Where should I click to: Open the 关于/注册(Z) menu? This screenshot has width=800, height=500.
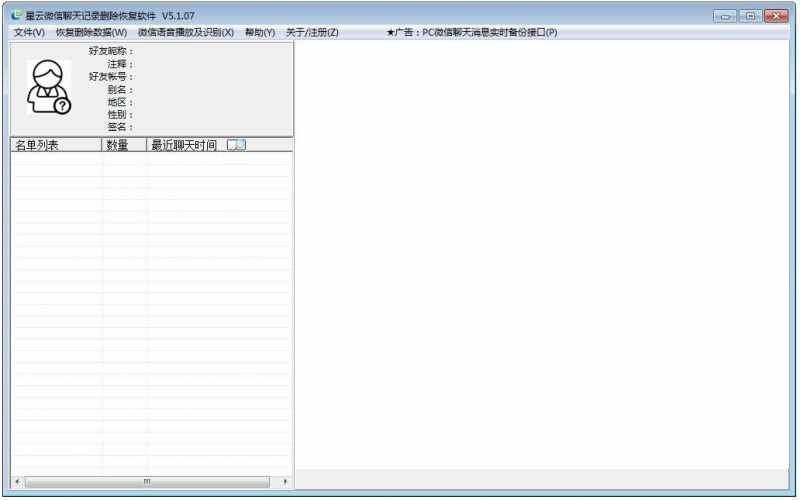coord(312,32)
